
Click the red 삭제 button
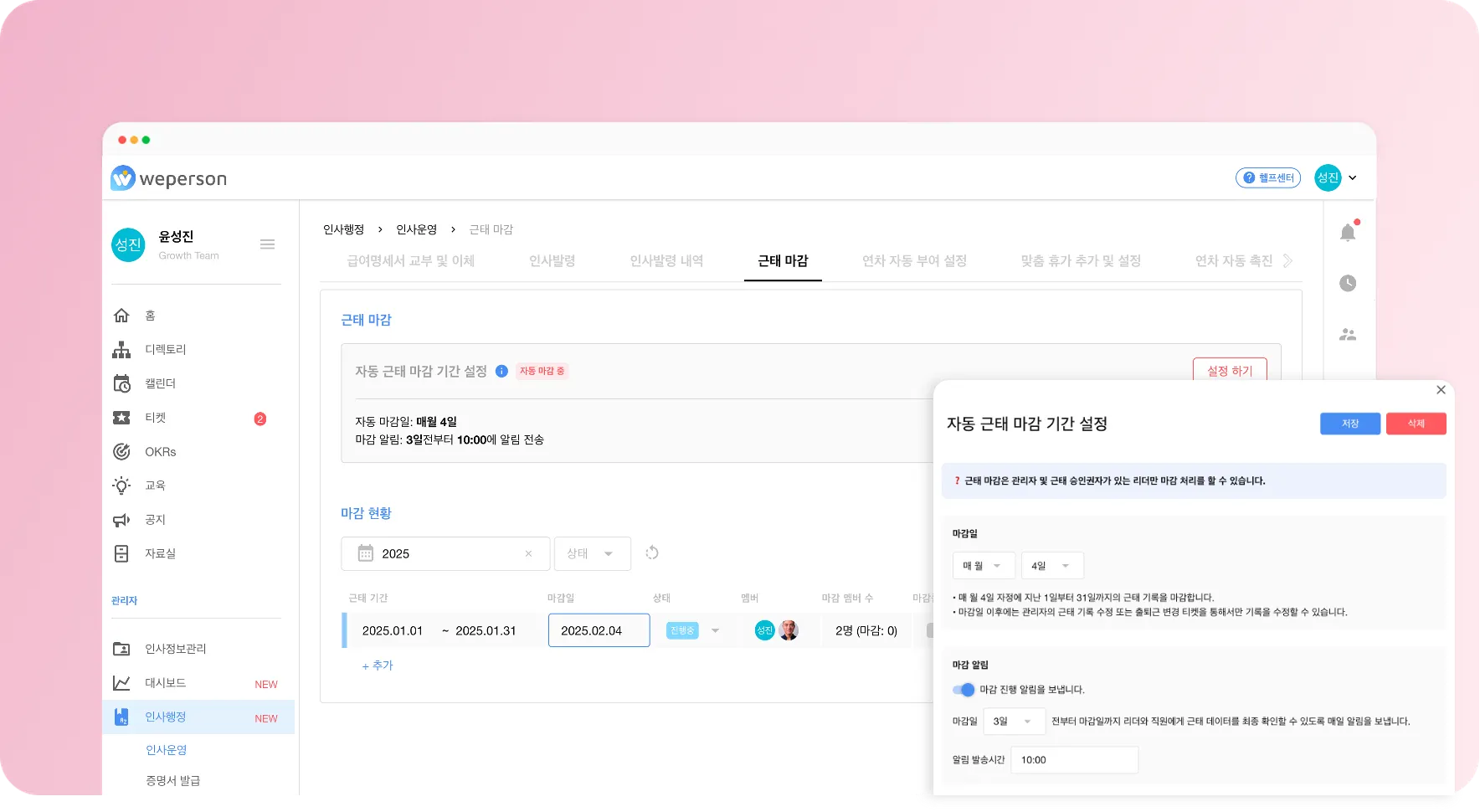pyautogui.click(x=1416, y=424)
